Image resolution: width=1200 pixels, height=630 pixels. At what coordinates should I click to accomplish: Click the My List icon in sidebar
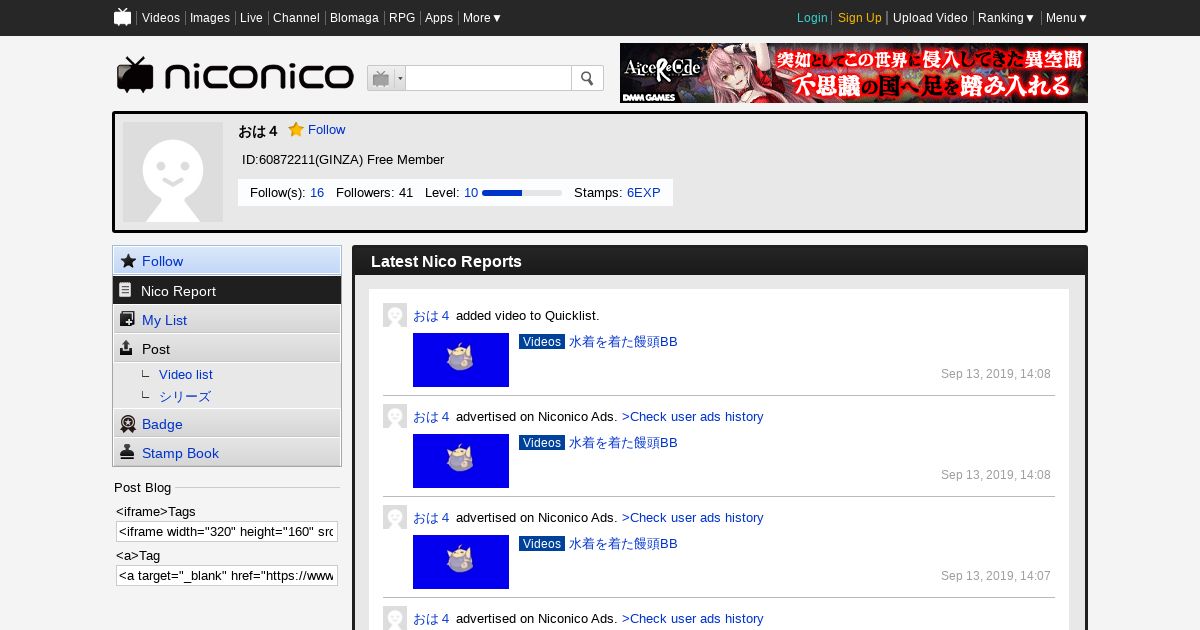tap(127, 319)
